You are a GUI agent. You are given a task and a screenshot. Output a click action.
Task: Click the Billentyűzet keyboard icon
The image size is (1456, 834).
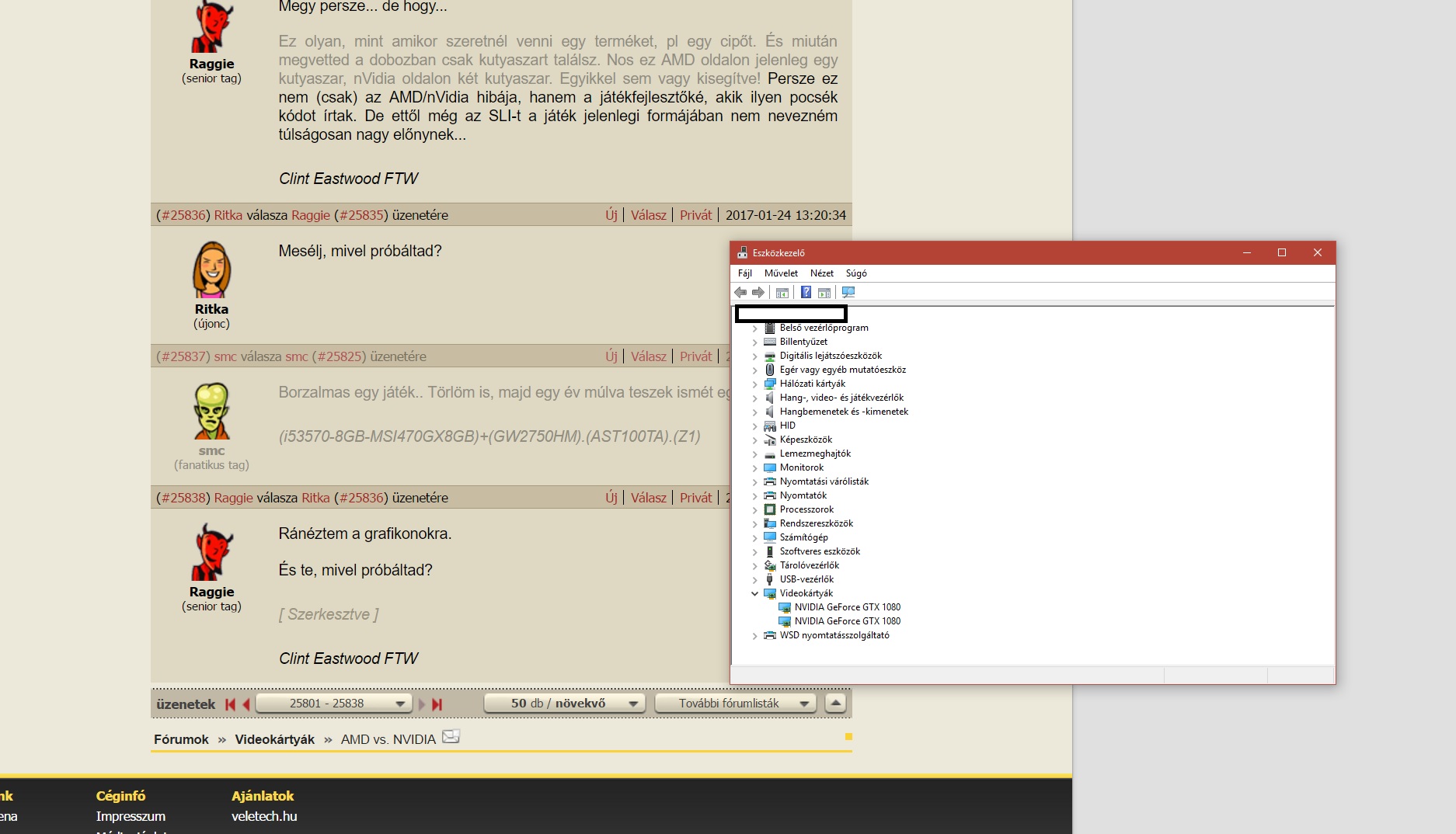(x=770, y=342)
